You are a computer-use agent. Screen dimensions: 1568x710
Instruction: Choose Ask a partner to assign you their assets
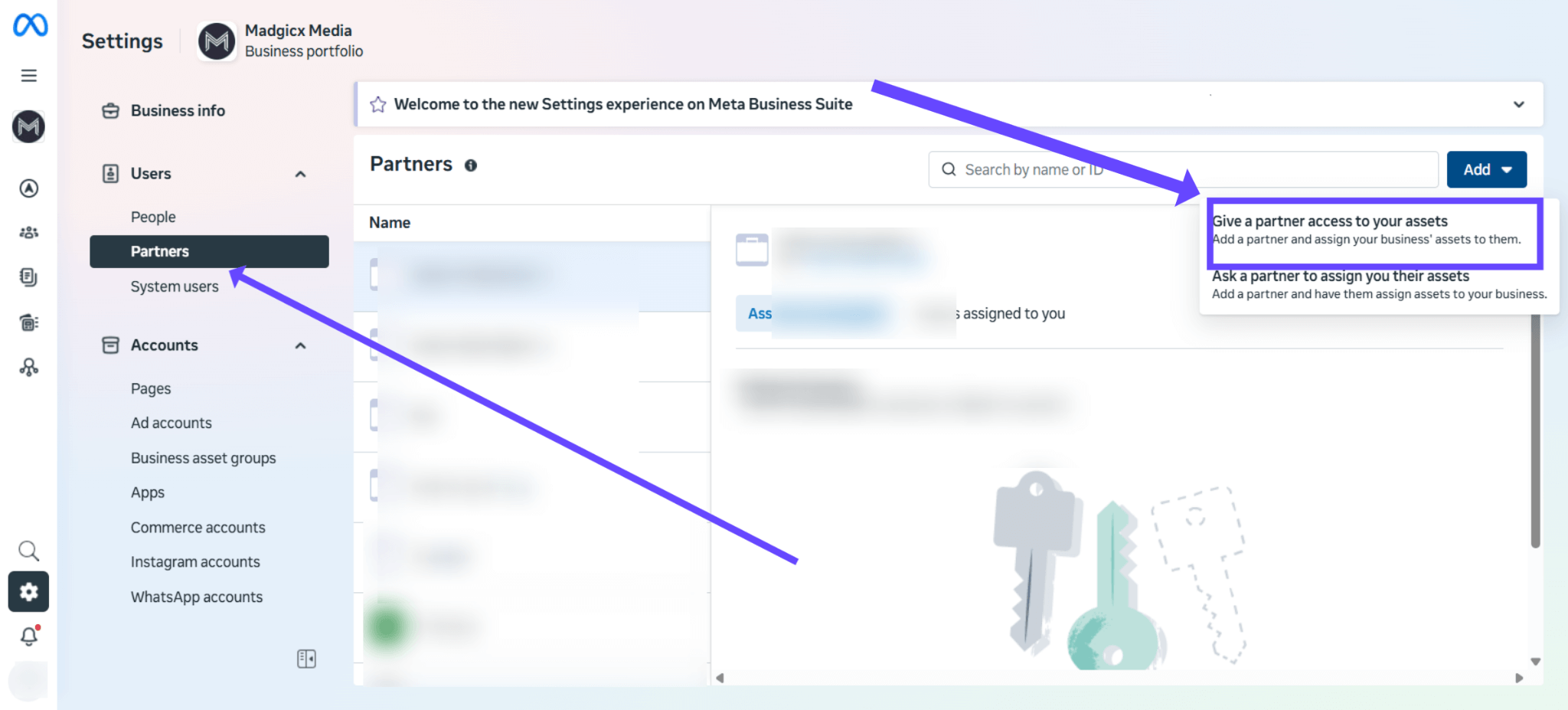click(1379, 285)
